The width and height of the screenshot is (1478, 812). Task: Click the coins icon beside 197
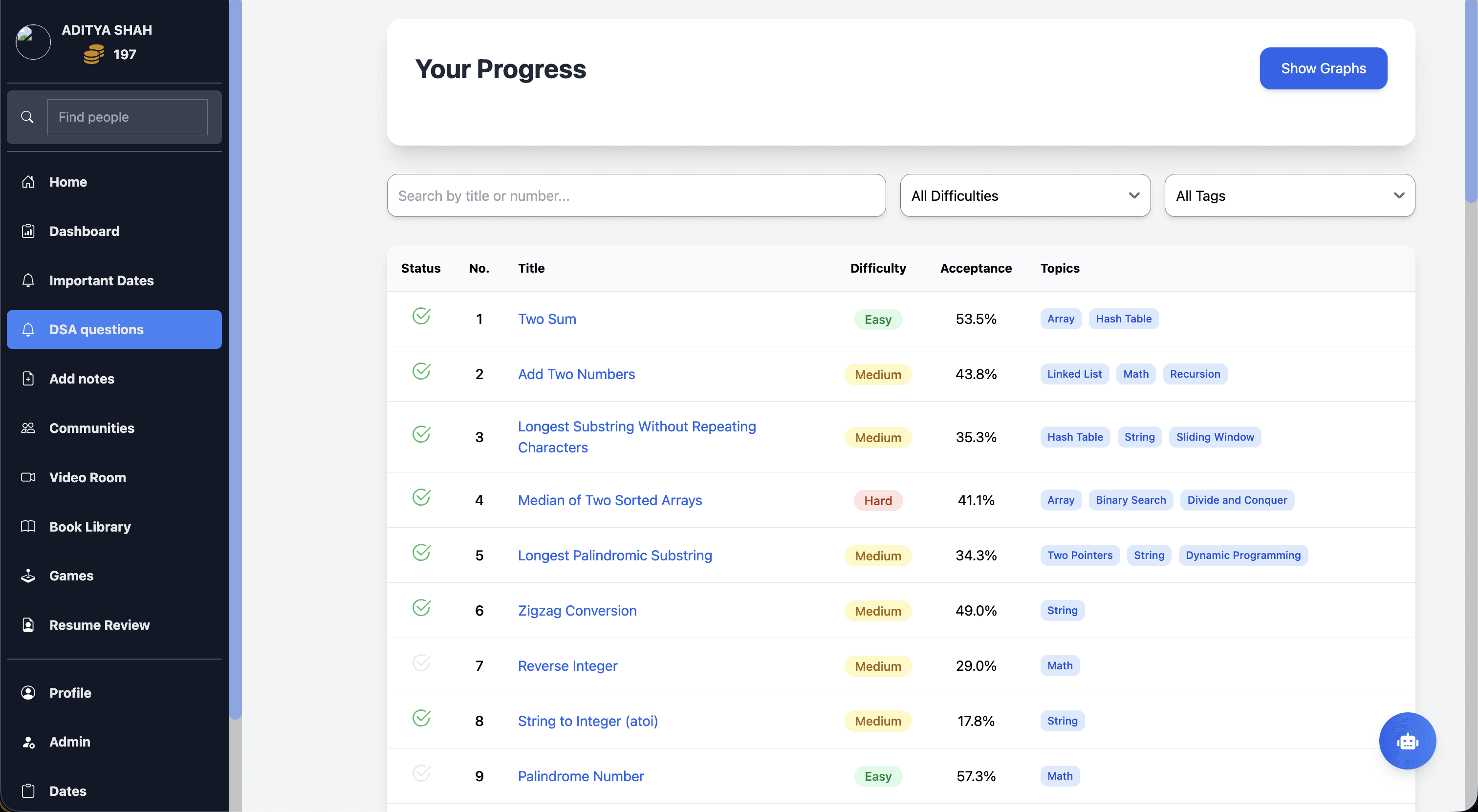pos(93,55)
